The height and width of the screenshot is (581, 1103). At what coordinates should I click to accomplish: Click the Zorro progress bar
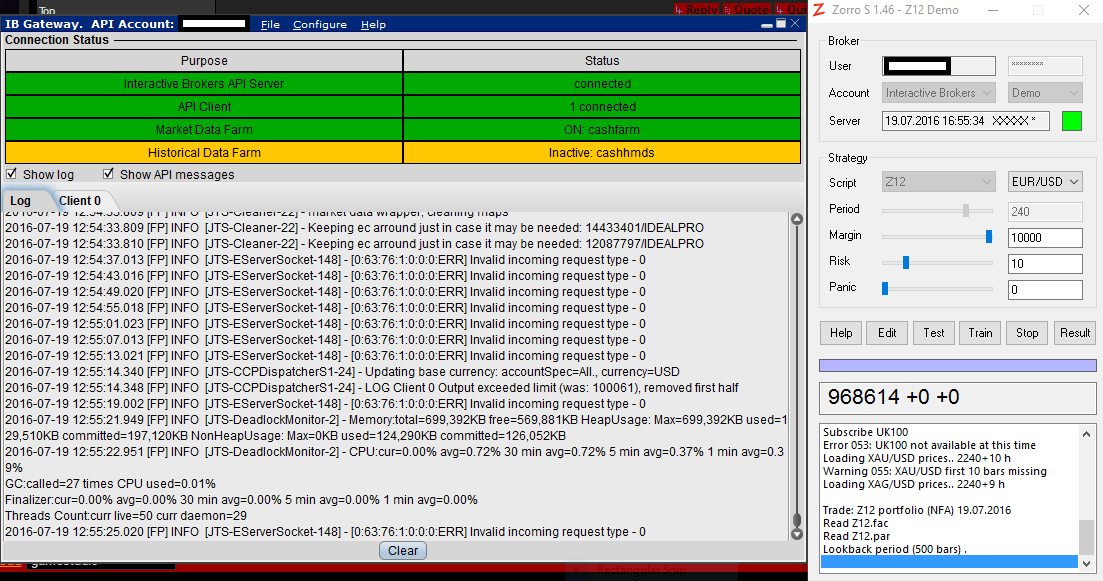pyautogui.click(x=957, y=365)
